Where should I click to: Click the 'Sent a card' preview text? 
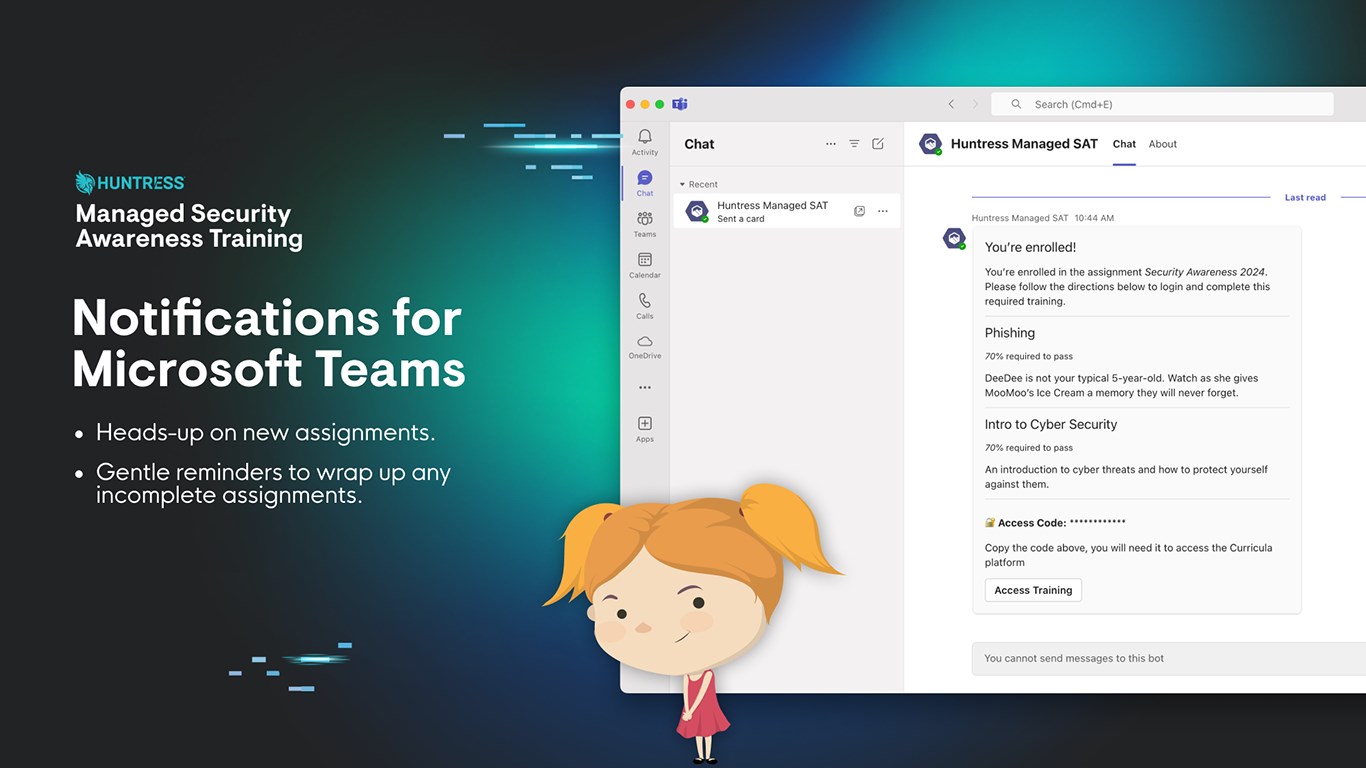click(x=741, y=219)
